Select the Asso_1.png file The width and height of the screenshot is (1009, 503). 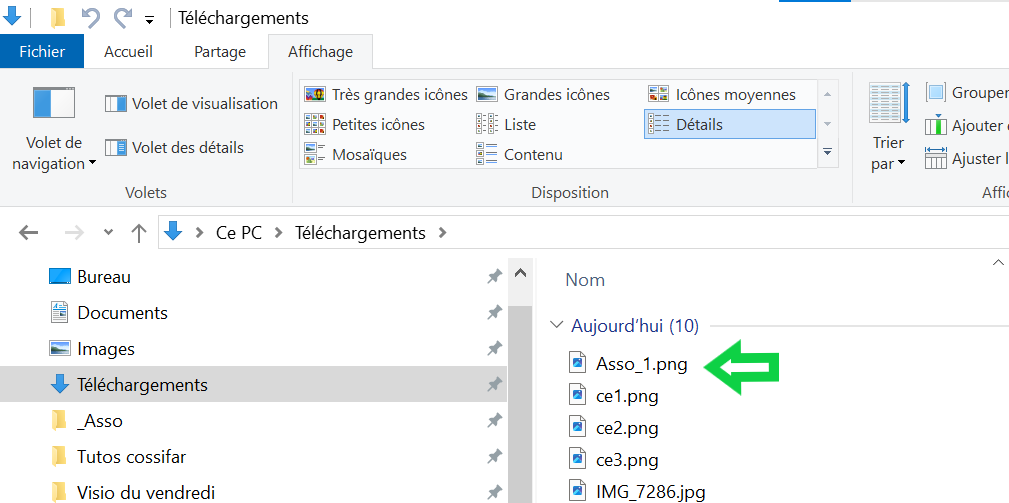point(641,364)
